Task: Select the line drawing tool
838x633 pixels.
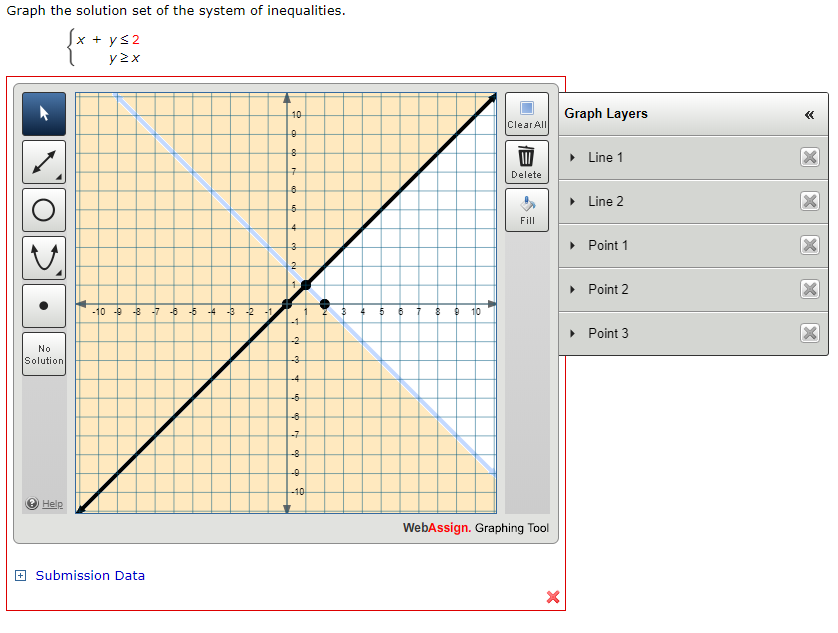Action: pyautogui.click(x=43, y=161)
